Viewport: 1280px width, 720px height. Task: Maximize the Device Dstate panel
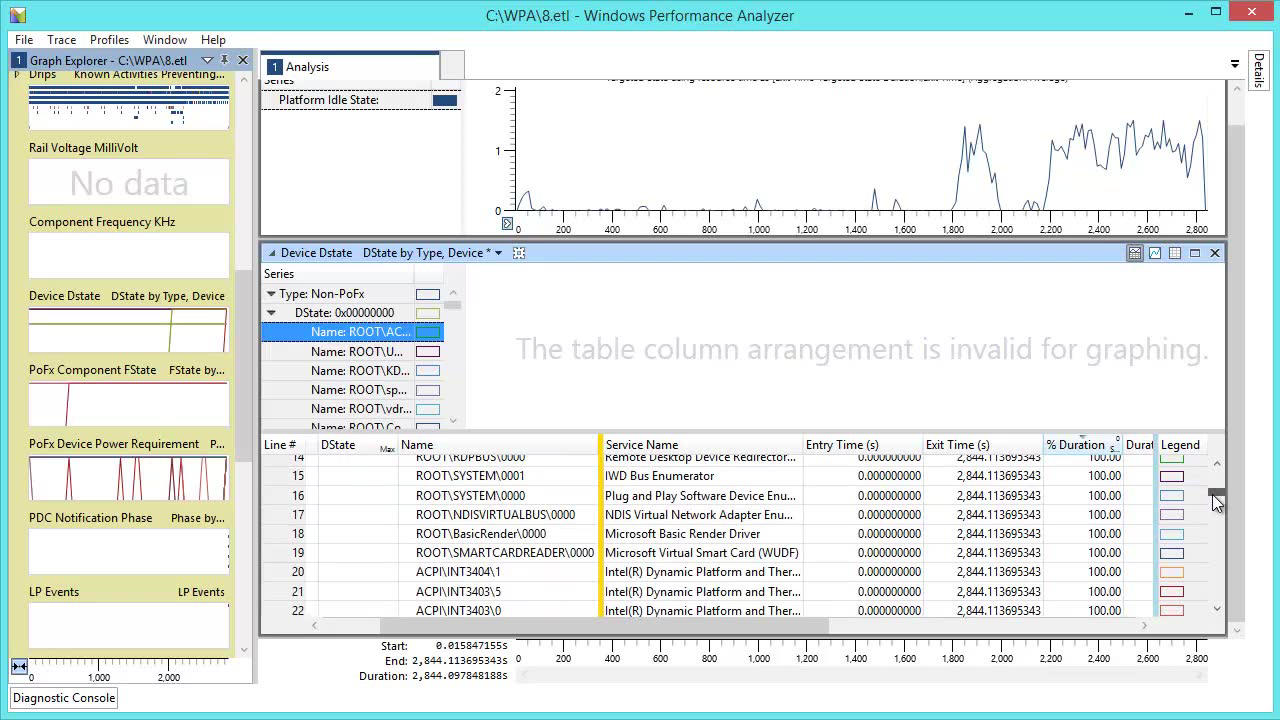click(x=1195, y=253)
